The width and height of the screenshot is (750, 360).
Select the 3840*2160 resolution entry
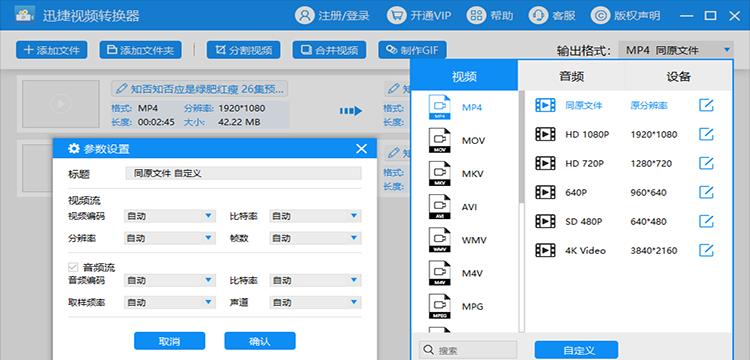(x=654, y=250)
